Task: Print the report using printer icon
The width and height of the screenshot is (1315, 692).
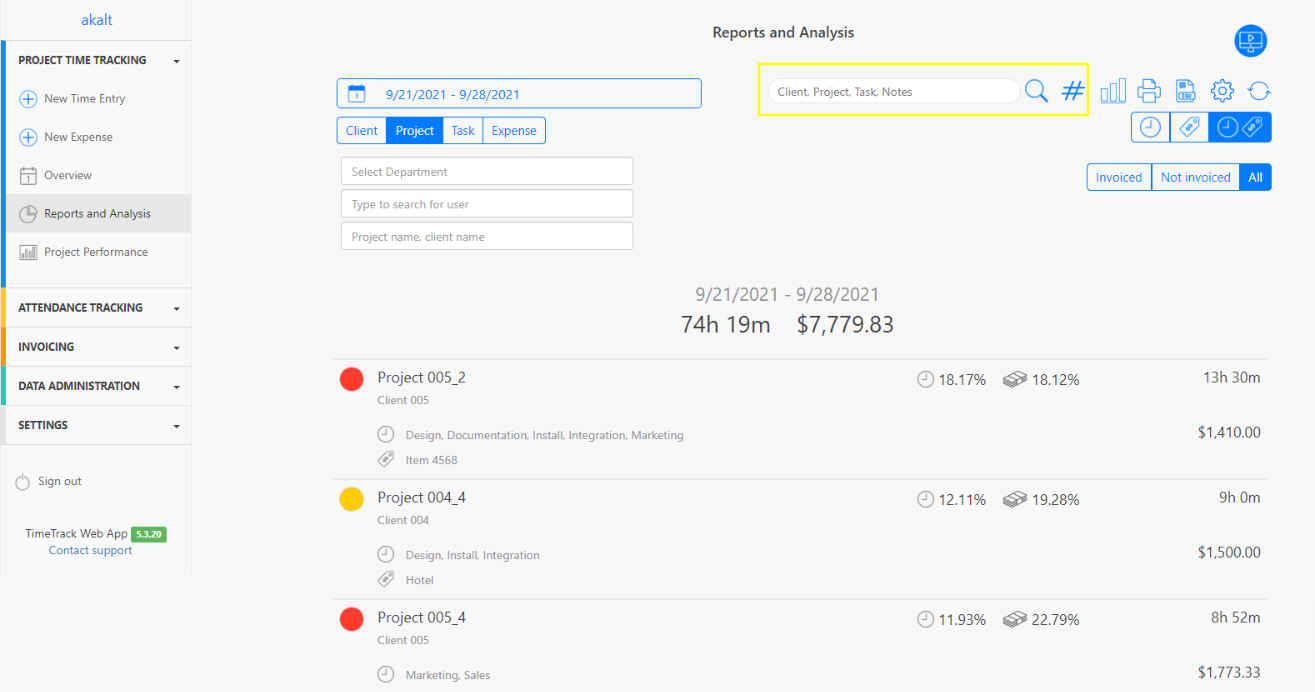Action: (1149, 91)
